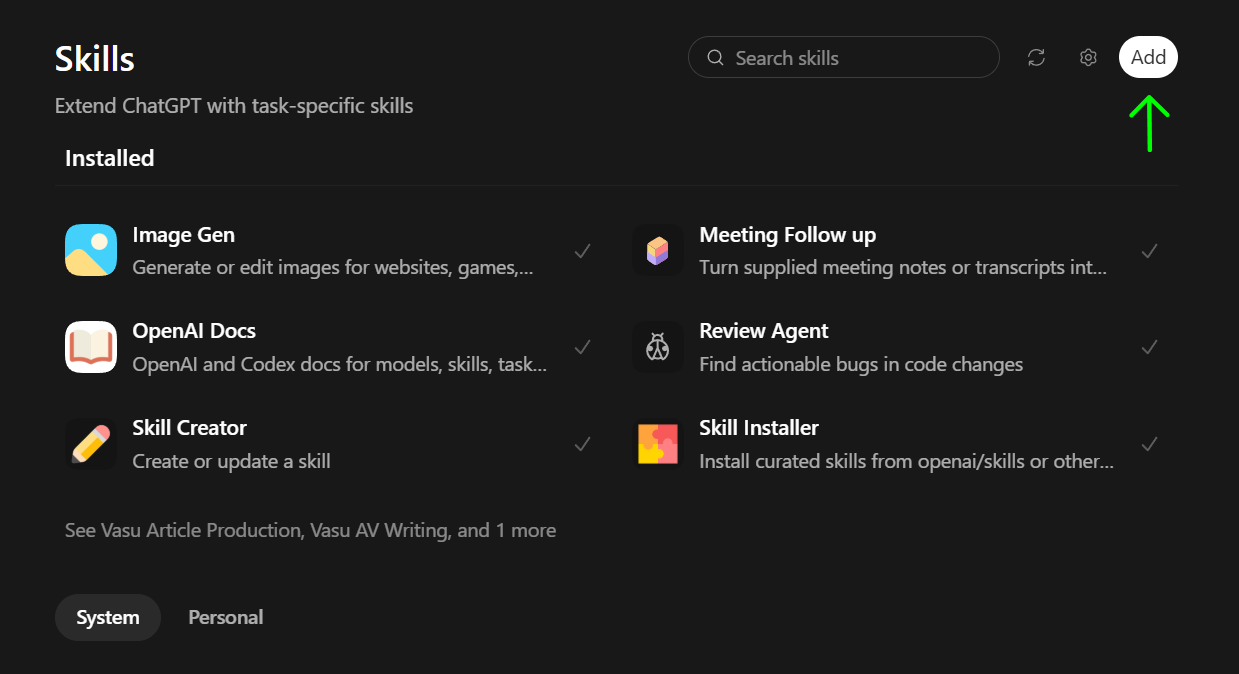Open the OpenAI Docs skill title

pyautogui.click(x=194, y=331)
